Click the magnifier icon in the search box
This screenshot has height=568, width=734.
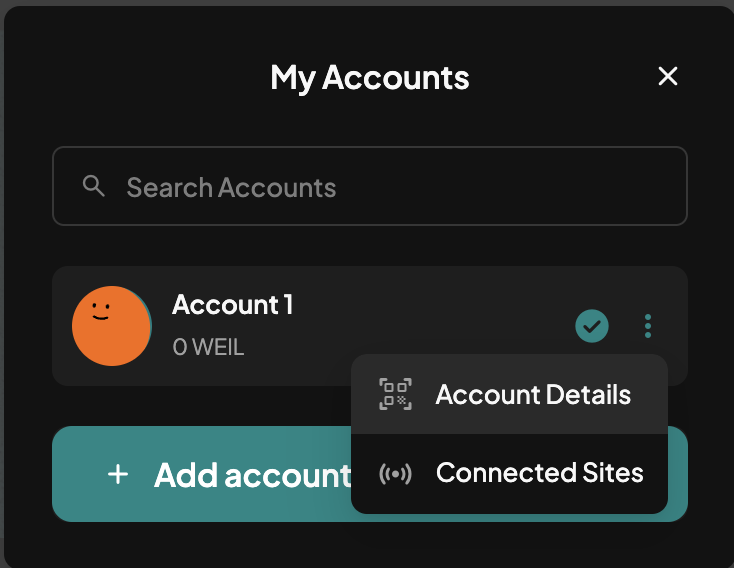click(x=93, y=186)
